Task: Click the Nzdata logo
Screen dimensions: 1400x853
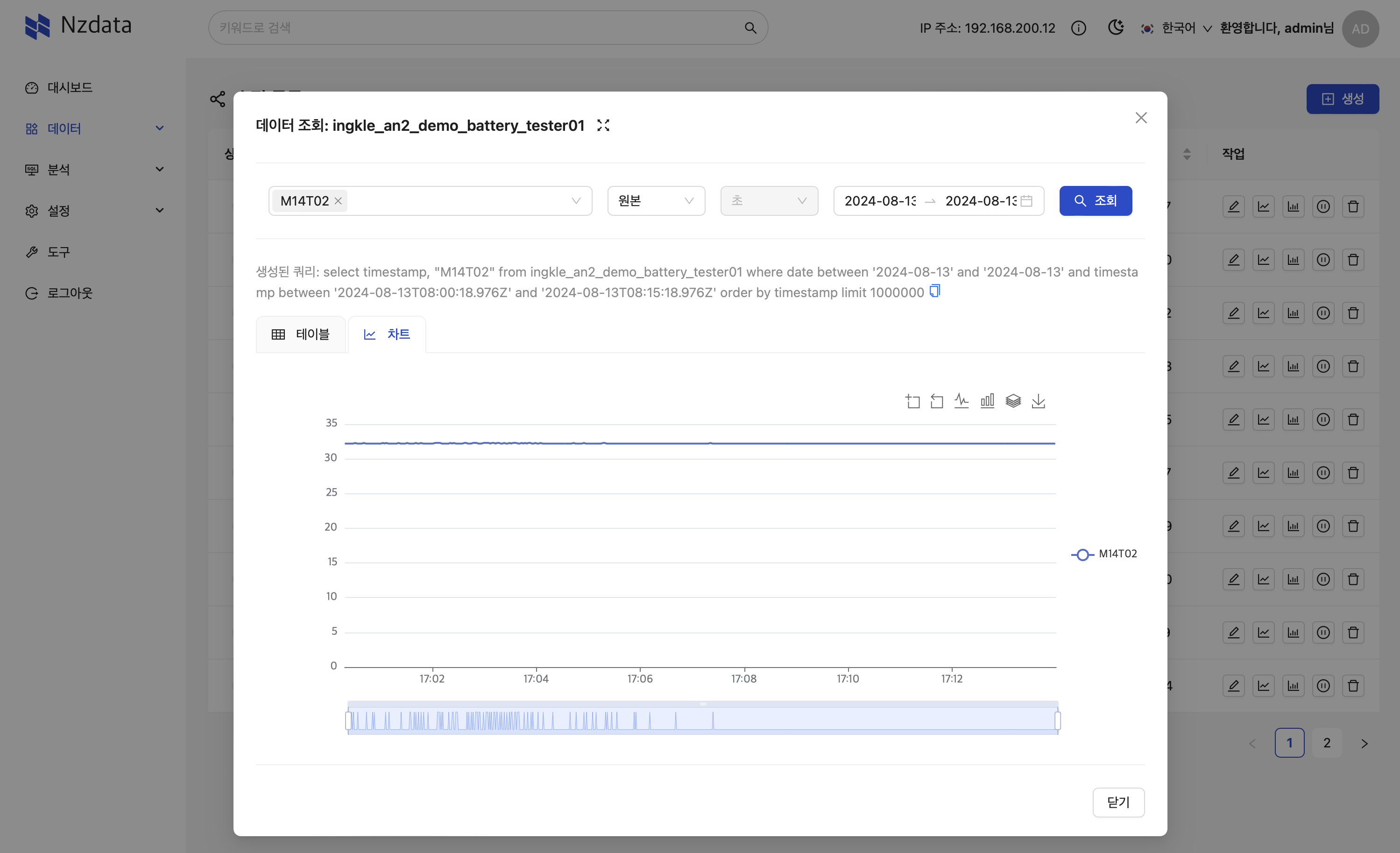Action: click(x=78, y=26)
